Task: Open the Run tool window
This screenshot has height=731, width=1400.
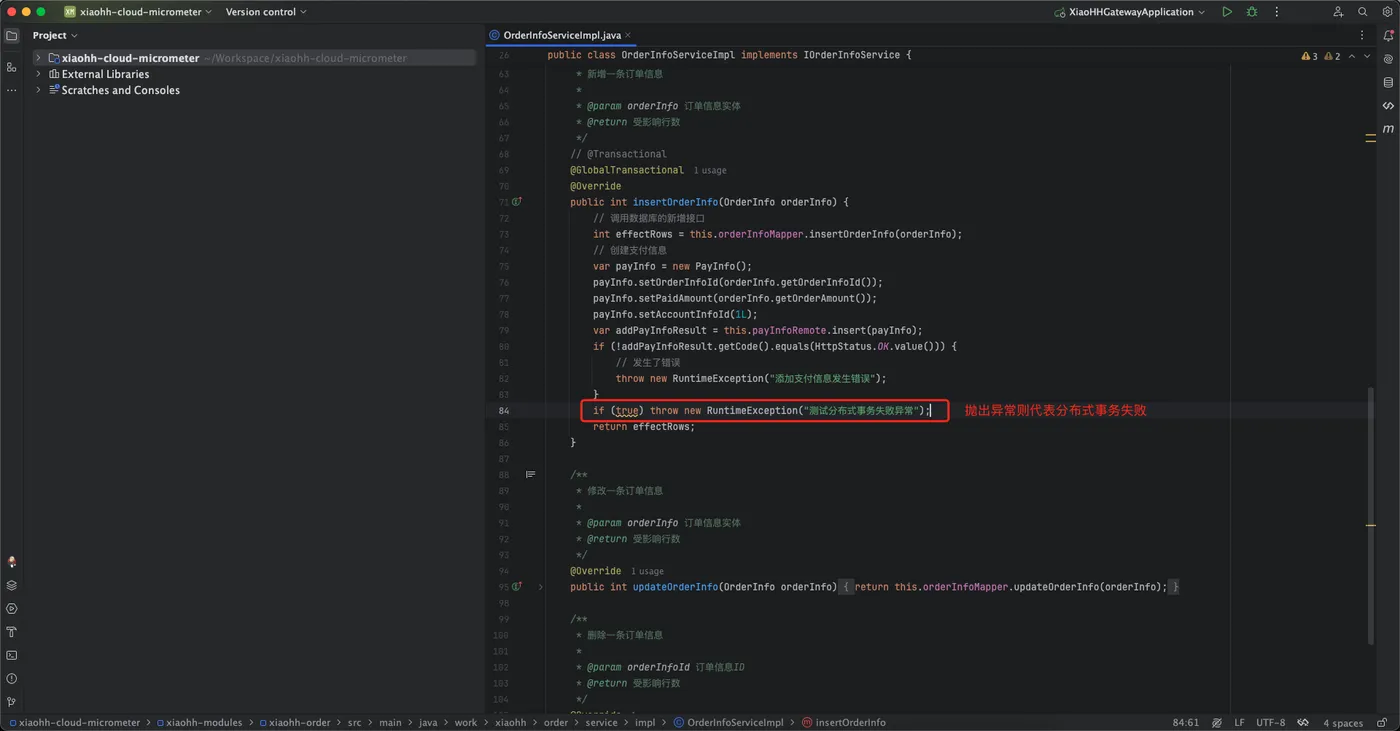Action: tap(12, 608)
